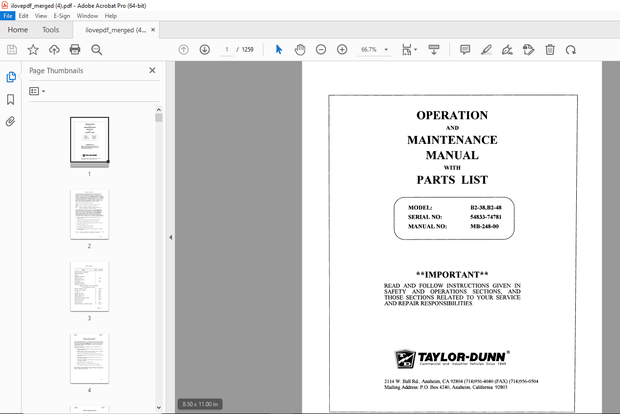The image size is (620, 414).
Task: Click the upload to cloud icon
Action: [x=54, y=50]
